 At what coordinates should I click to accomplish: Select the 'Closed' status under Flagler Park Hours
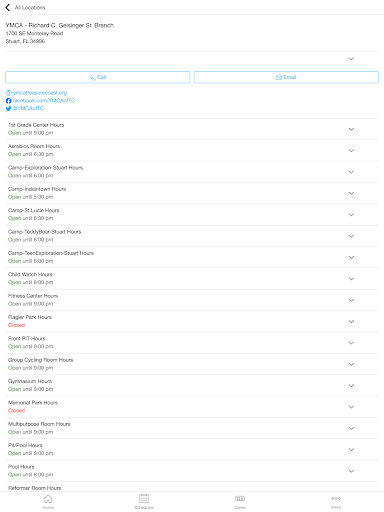(x=17, y=325)
